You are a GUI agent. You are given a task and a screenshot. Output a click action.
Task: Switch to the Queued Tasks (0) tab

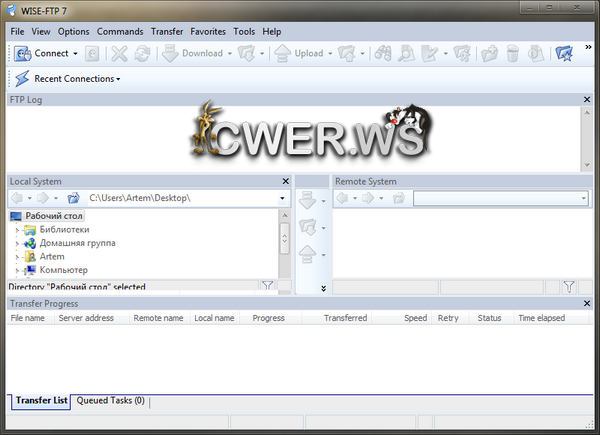click(x=110, y=400)
